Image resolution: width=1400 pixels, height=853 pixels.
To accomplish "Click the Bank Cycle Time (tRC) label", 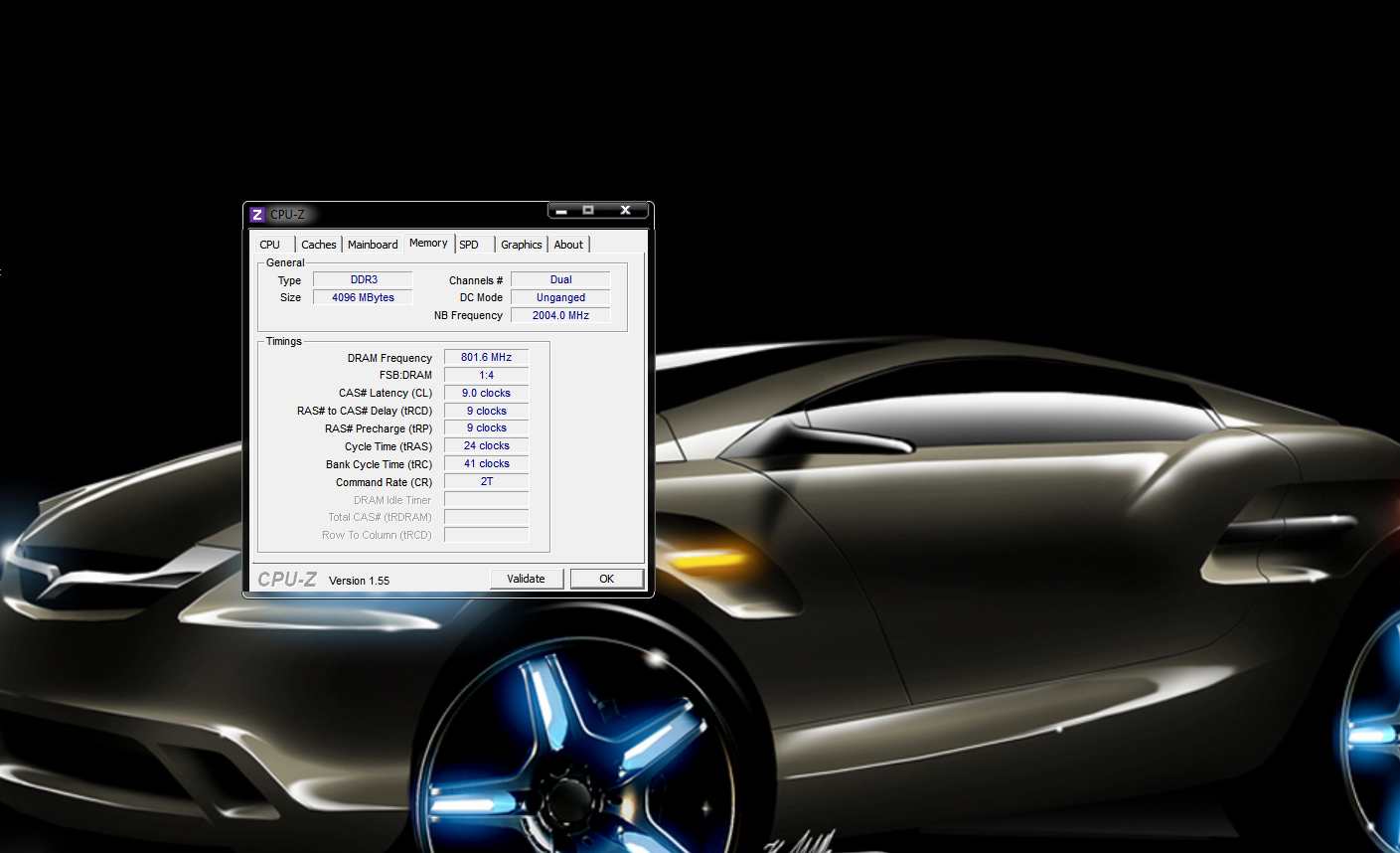I will [379, 465].
